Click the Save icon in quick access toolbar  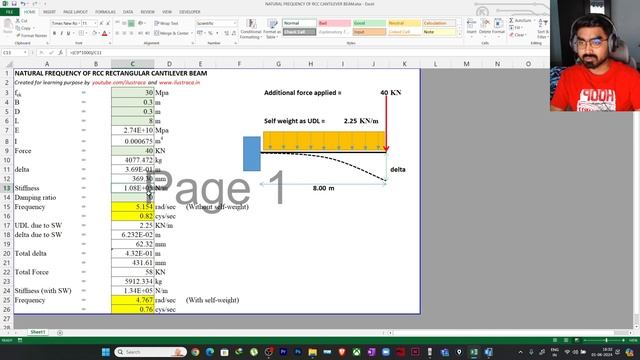[x=14, y=4]
